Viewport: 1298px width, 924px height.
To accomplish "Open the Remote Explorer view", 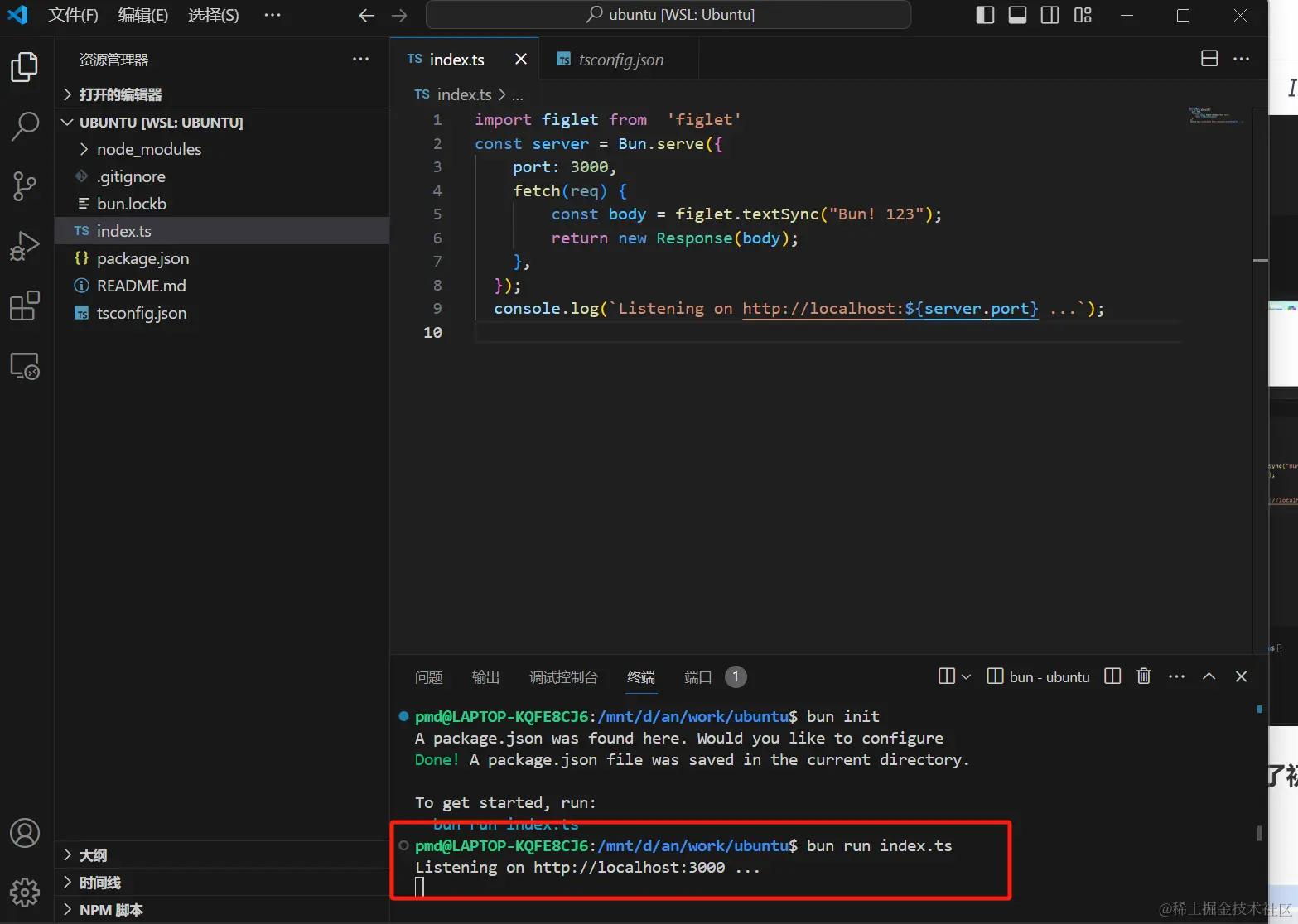I will click(x=25, y=365).
